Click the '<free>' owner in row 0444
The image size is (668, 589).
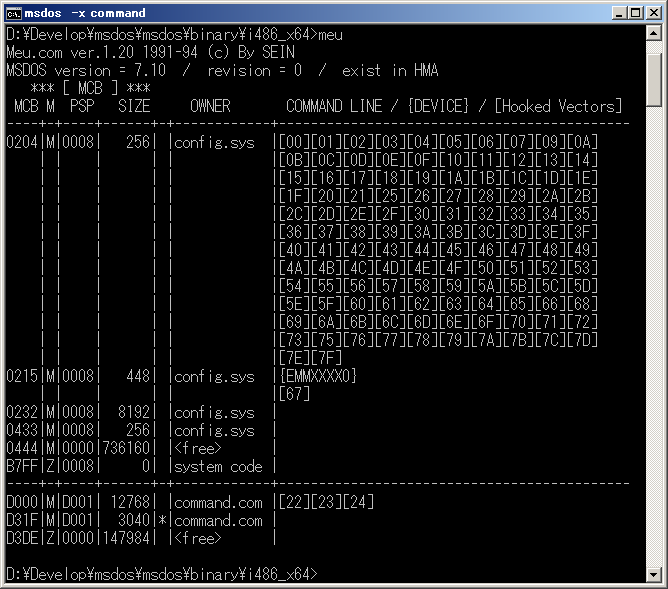coord(198,448)
